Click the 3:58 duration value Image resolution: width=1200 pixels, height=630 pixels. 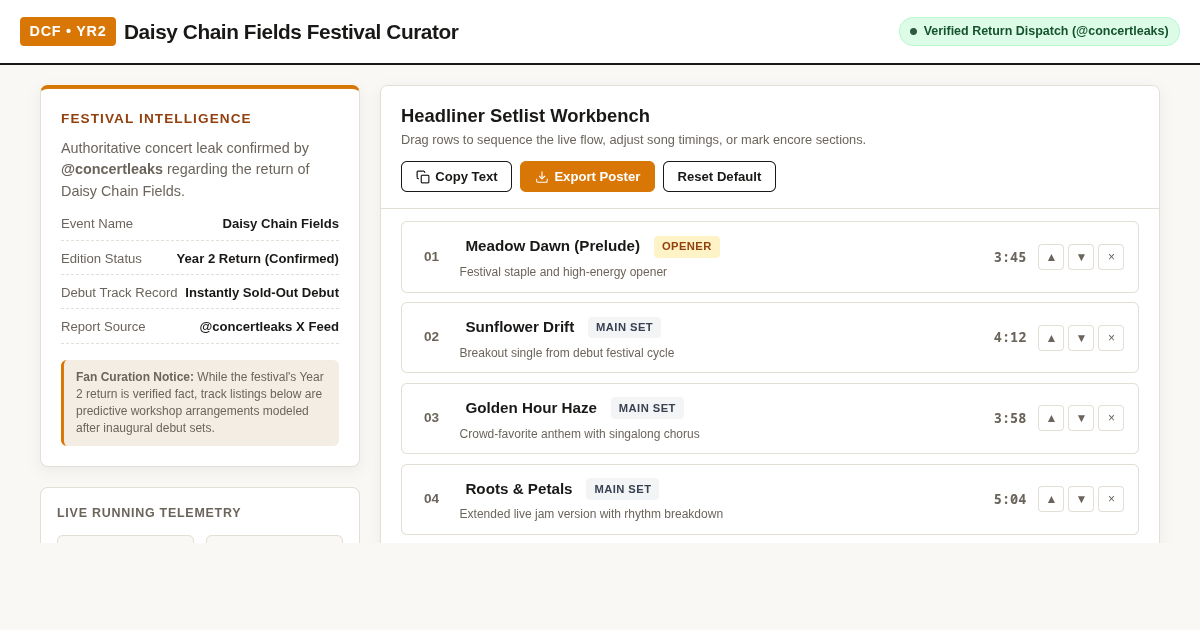pyautogui.click(x=1010, y=418)
